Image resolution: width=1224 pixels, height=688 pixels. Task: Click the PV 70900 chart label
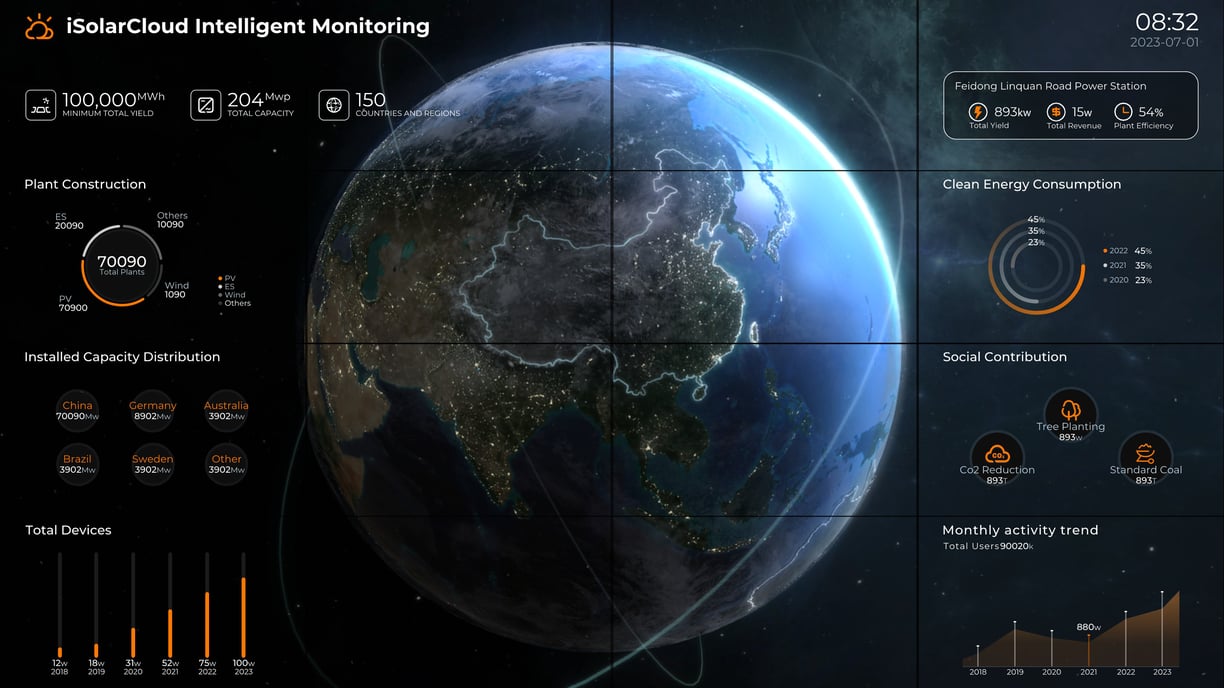pyautogui.click(x=73, y=303)
